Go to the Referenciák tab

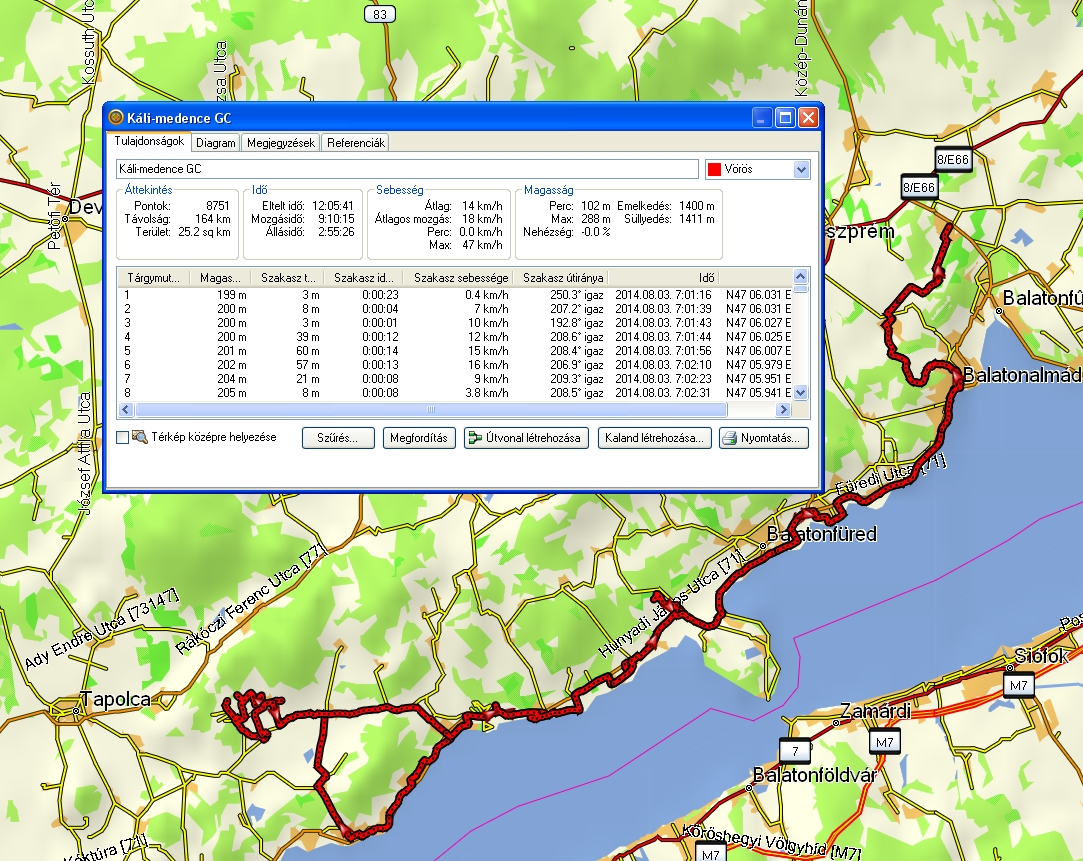point(355,143)
